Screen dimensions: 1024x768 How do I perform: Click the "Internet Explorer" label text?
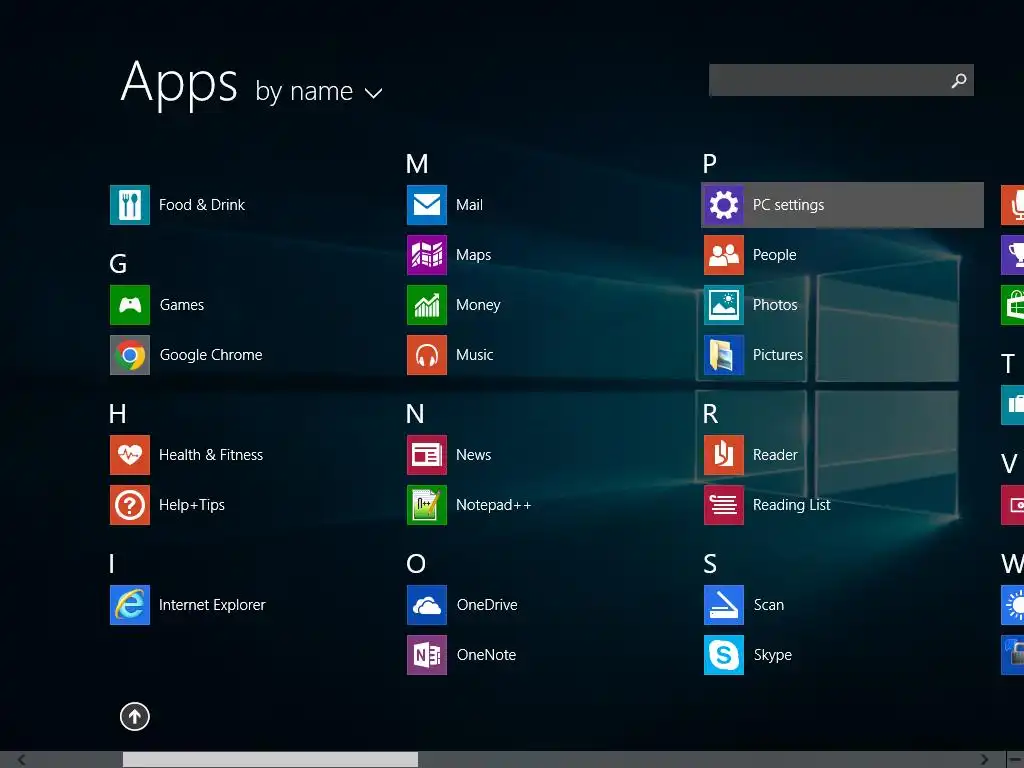click(x=212, y=605)
